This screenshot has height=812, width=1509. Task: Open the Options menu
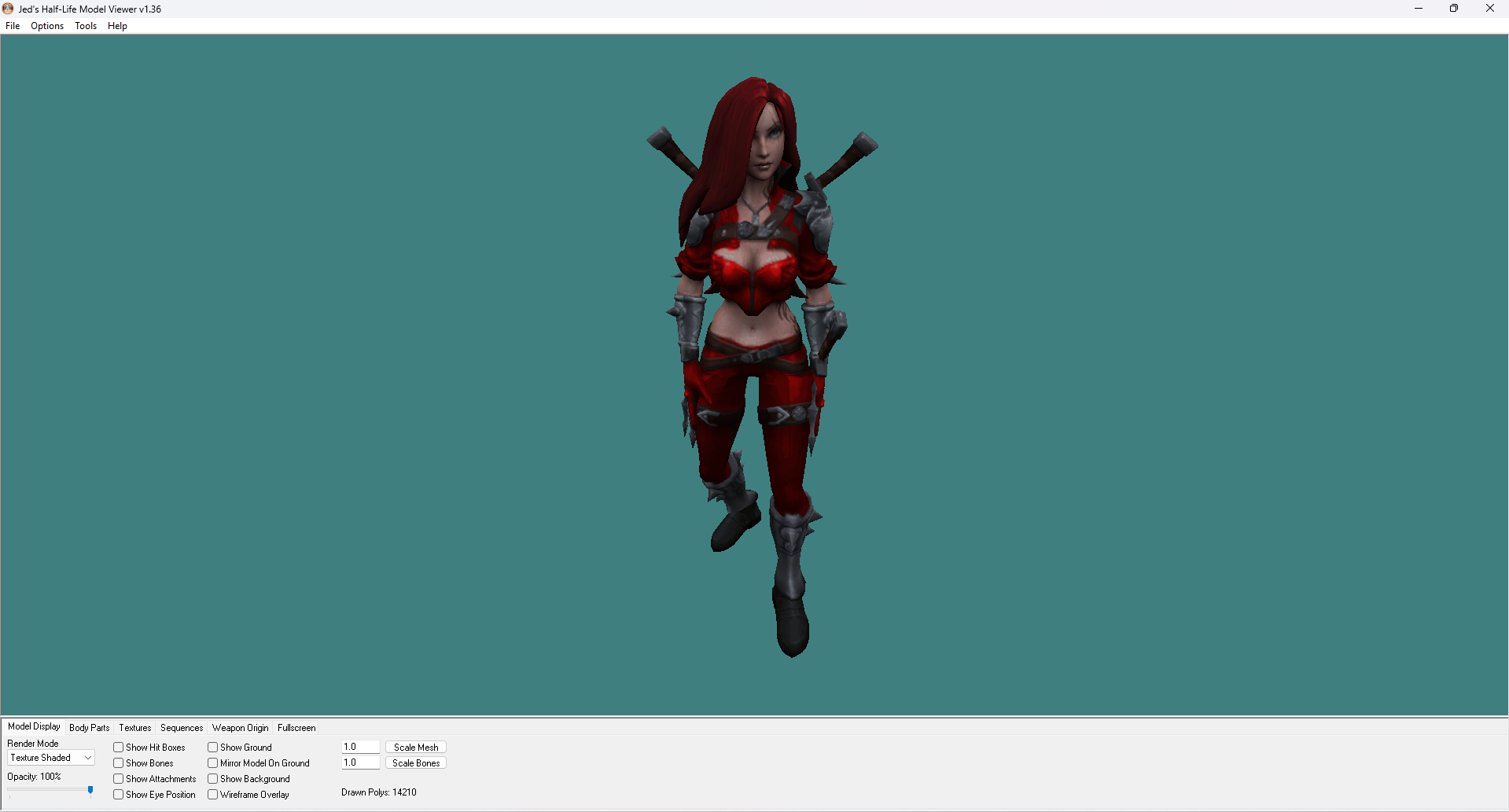(47, 26)
